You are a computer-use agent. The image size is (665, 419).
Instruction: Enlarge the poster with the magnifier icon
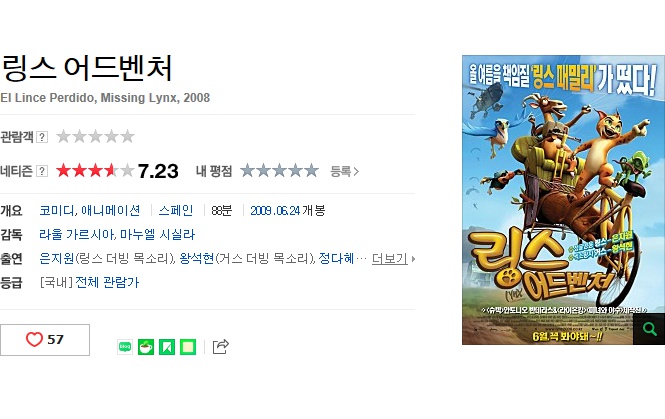[x=649, y=329]
